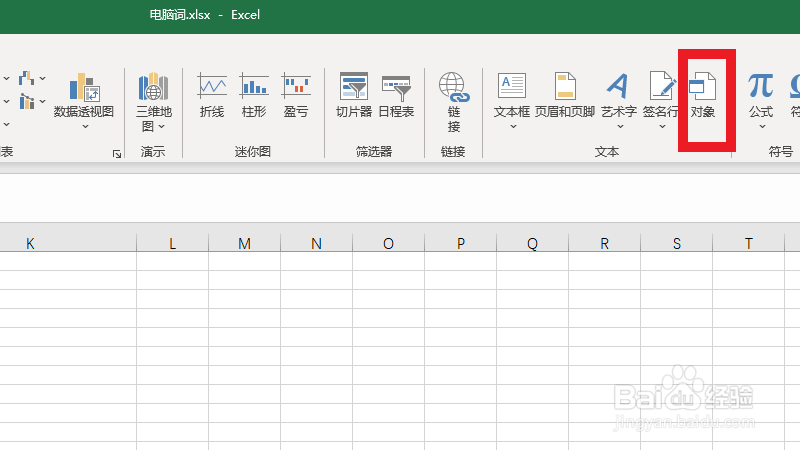The image size is (800, 450).
Task: Insert a Win/Loss (盈亏) sparkline
Action: point(296,95)
